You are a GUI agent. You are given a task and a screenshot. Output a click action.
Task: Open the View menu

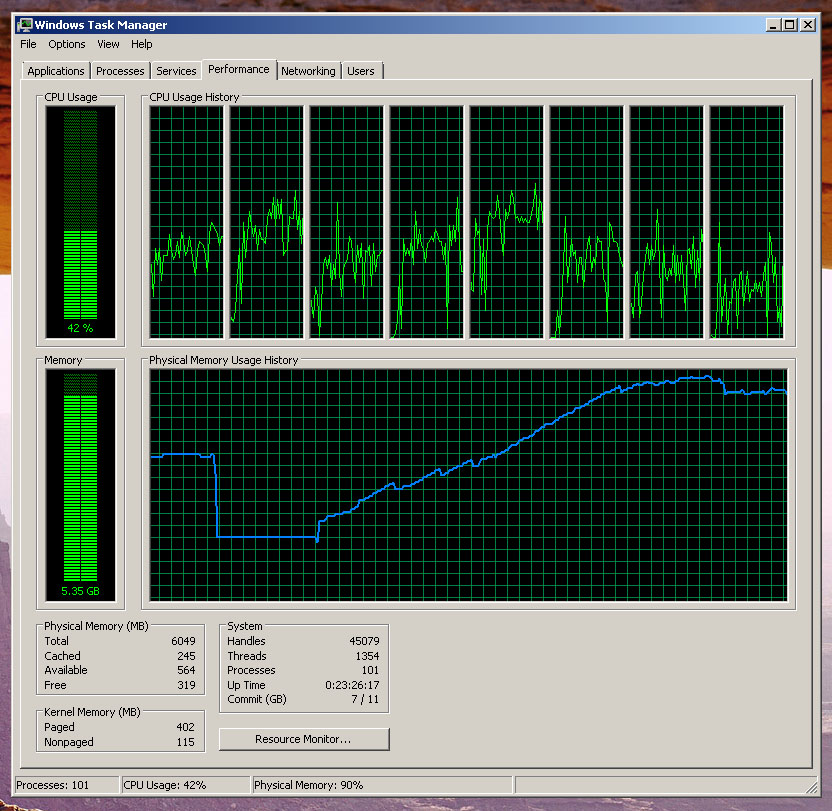tap(108, 44)
